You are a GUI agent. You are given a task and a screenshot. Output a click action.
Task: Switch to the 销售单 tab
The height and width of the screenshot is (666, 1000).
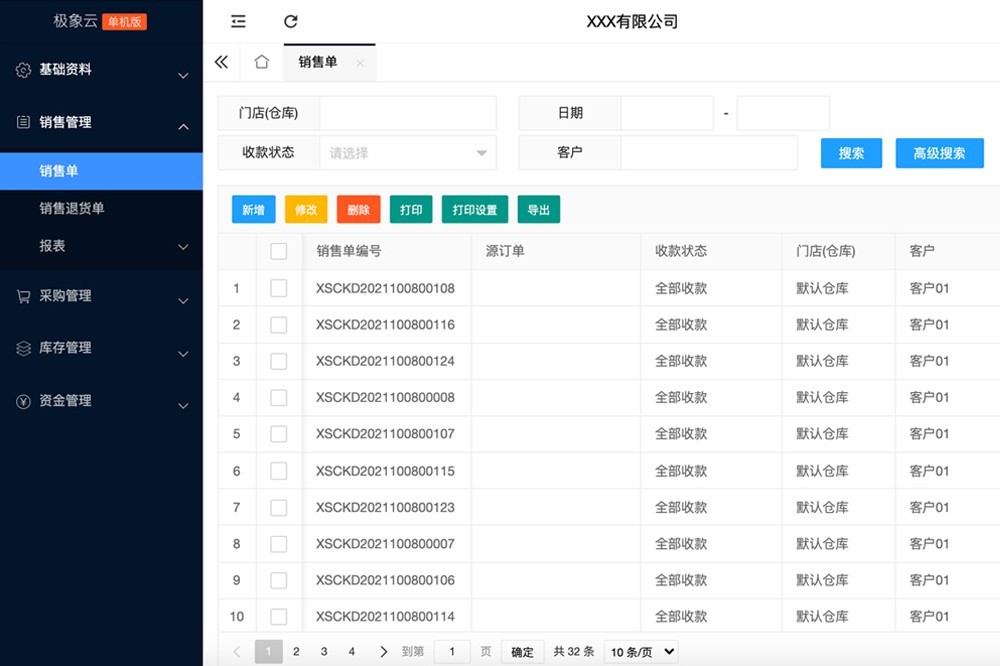316,62
